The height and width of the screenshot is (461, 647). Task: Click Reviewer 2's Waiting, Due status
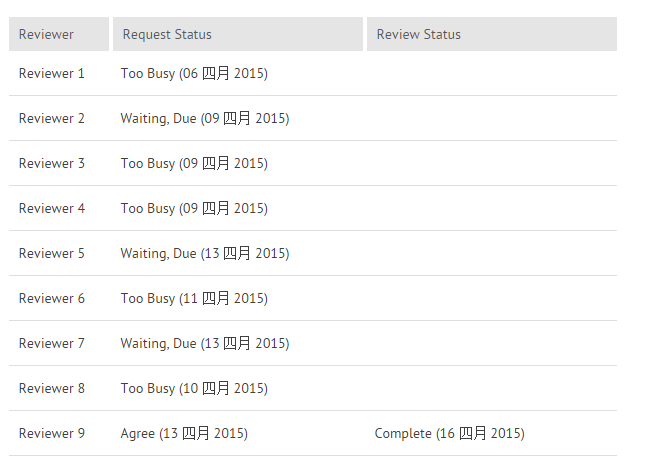205,118
